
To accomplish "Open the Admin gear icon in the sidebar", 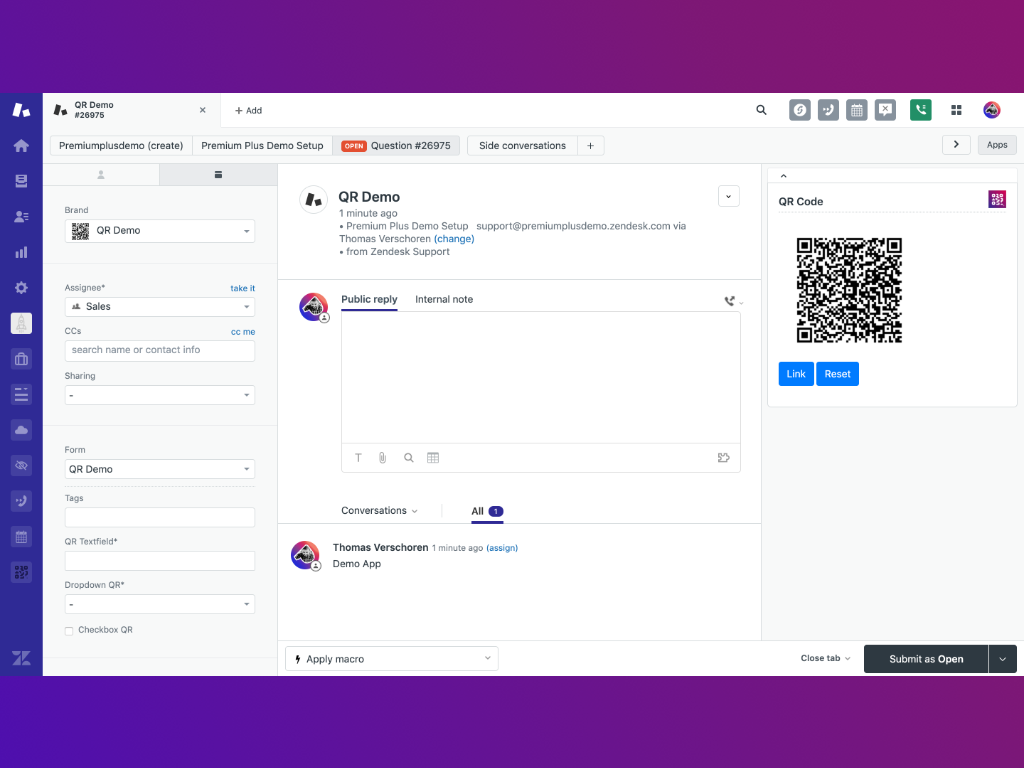I will [21, 287].
